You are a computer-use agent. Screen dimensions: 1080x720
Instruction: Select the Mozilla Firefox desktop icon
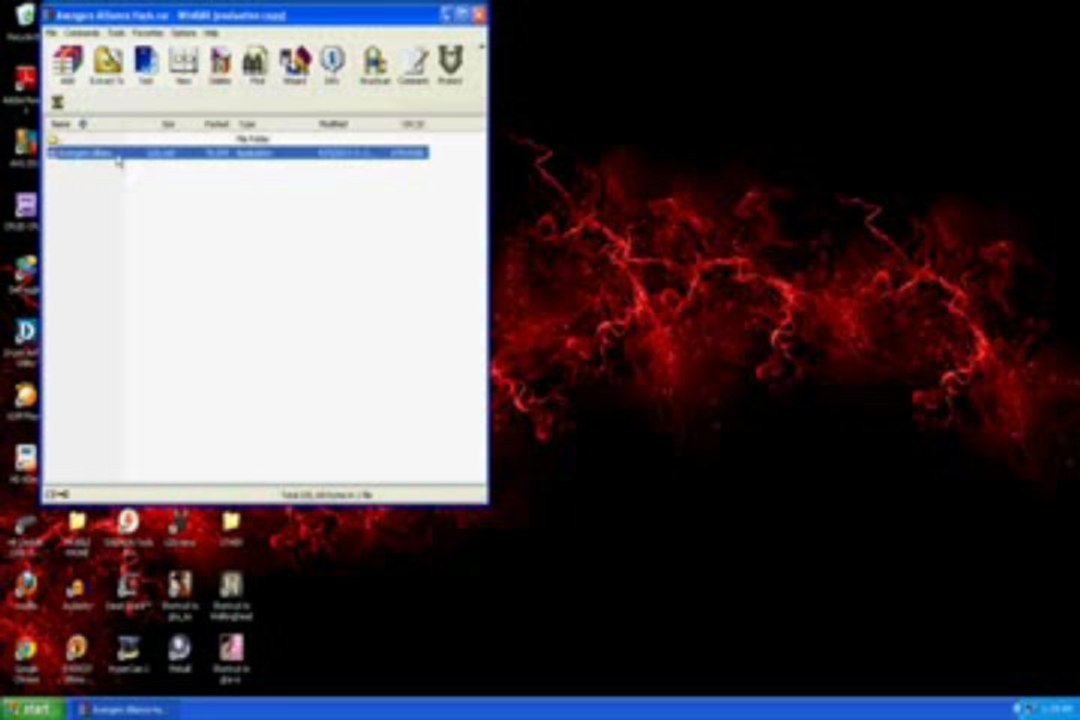pos(25,590)
